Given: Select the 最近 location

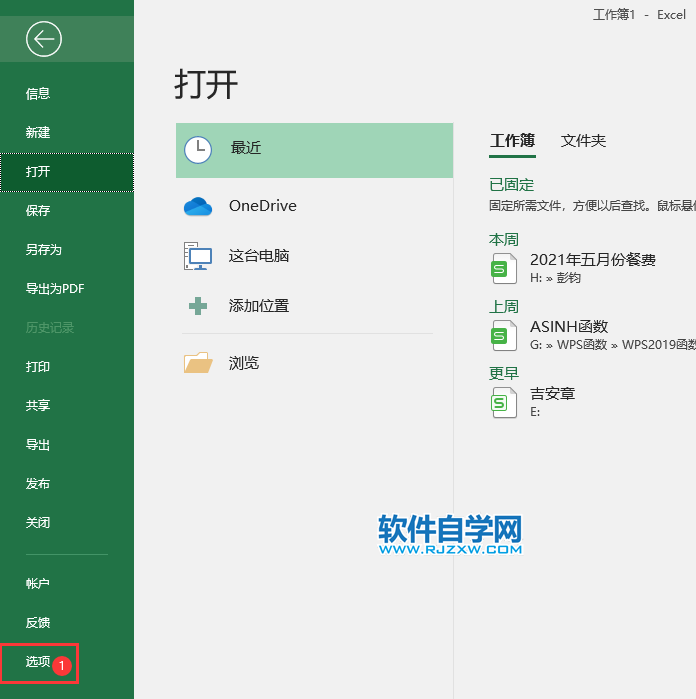Looking at the screenshot, I should pyautogui.click(x=314, y=150).
